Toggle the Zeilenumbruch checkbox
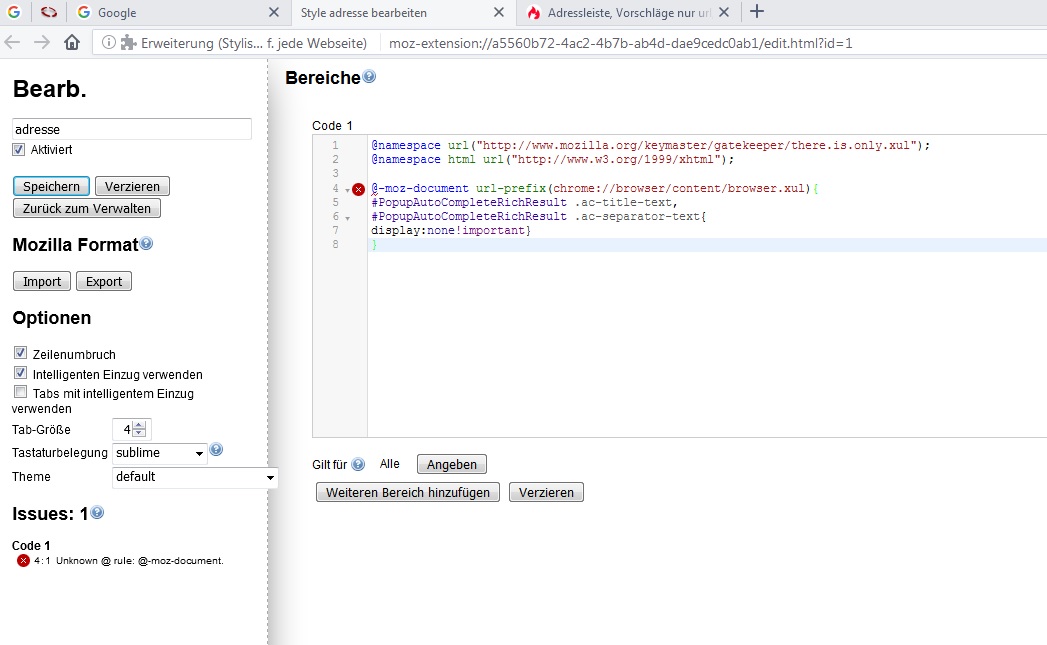The image size is (1047, 645). click(20, 354)
